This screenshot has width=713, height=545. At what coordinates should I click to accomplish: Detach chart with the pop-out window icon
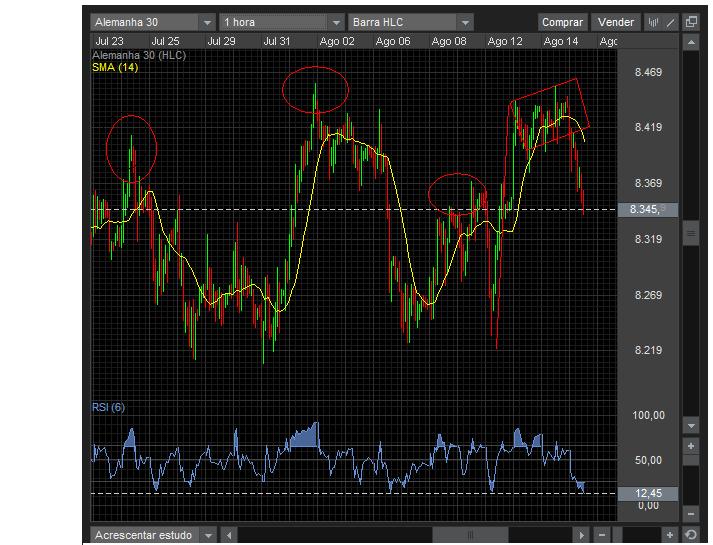(691, 22)
